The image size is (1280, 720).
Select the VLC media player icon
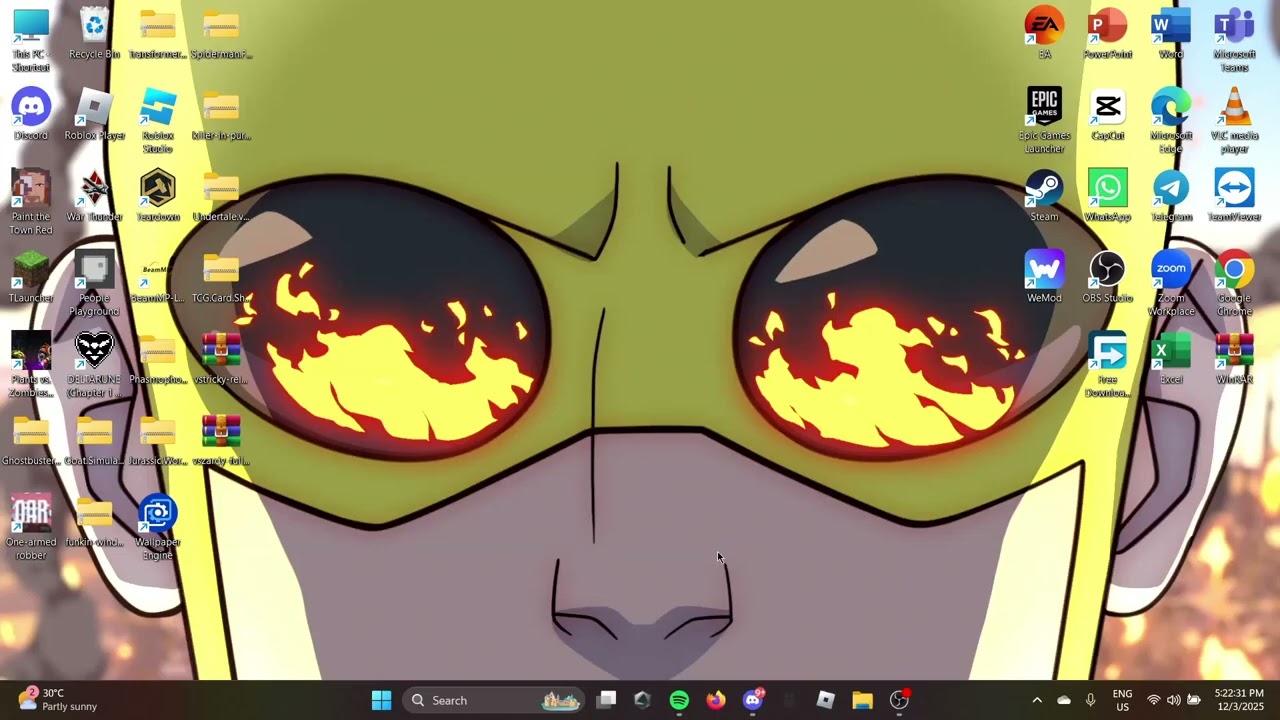1234,121
